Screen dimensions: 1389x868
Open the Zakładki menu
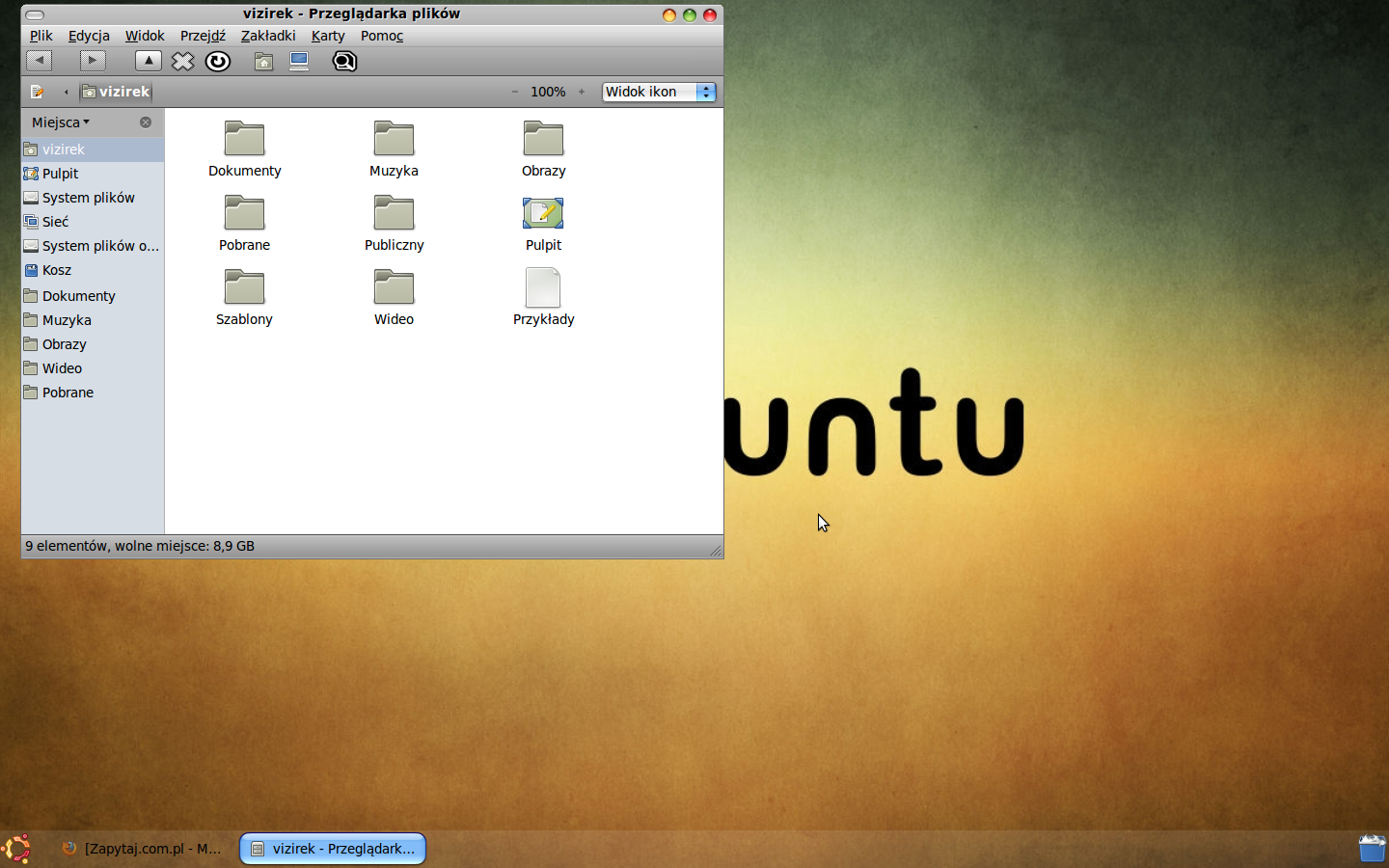click(267, 36)
